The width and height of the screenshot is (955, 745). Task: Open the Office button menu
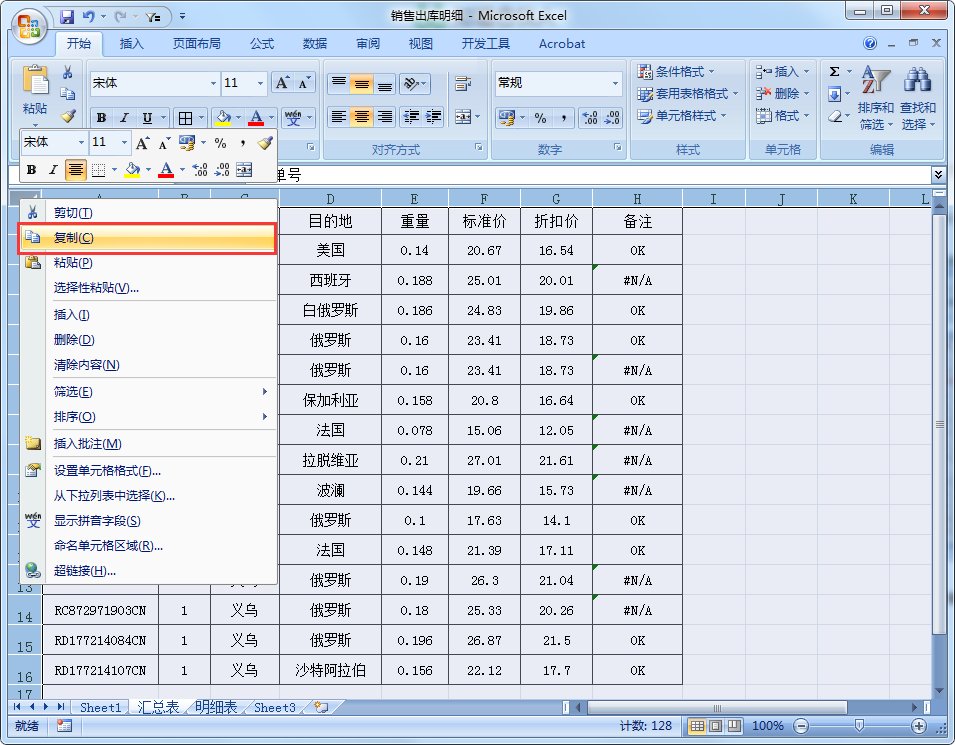coord(28,27)
